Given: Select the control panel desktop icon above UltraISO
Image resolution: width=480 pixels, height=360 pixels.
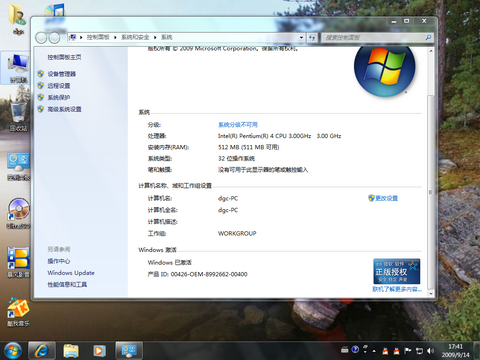Looking at the screenshot, I should pyautogui.click(x=19, y=166).
